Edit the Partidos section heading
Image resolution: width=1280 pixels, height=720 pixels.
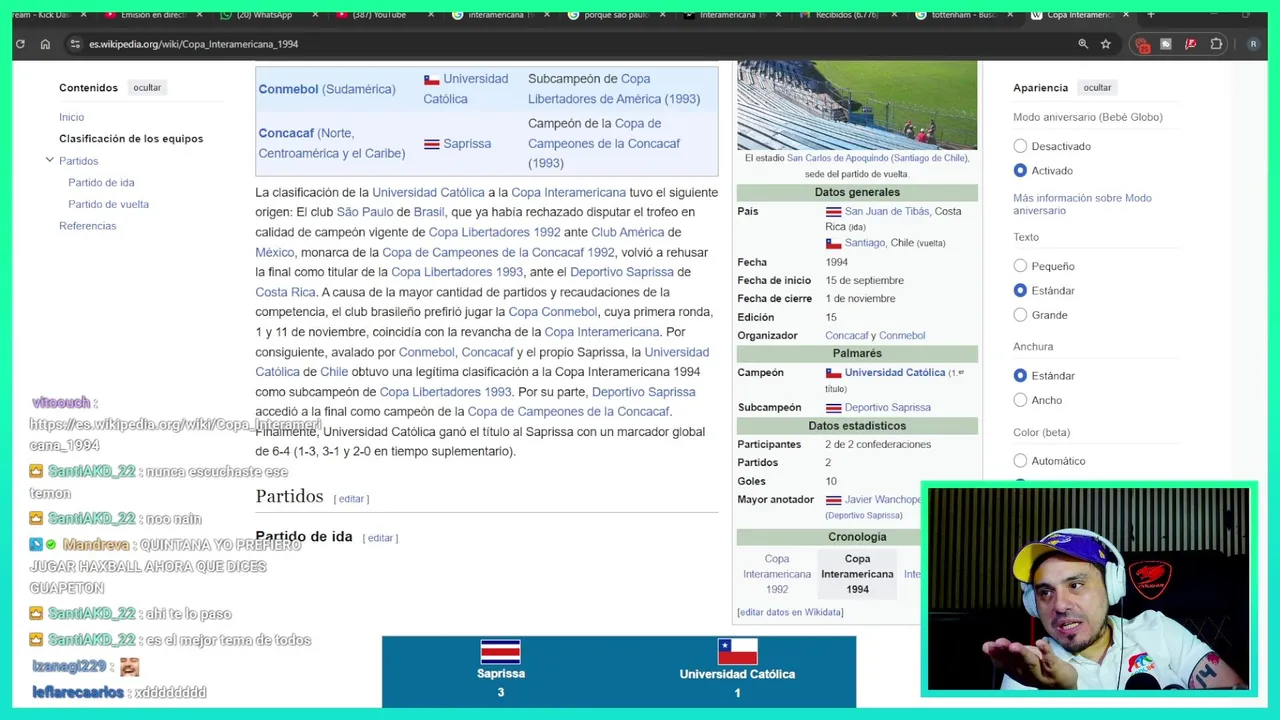[352, 499]
